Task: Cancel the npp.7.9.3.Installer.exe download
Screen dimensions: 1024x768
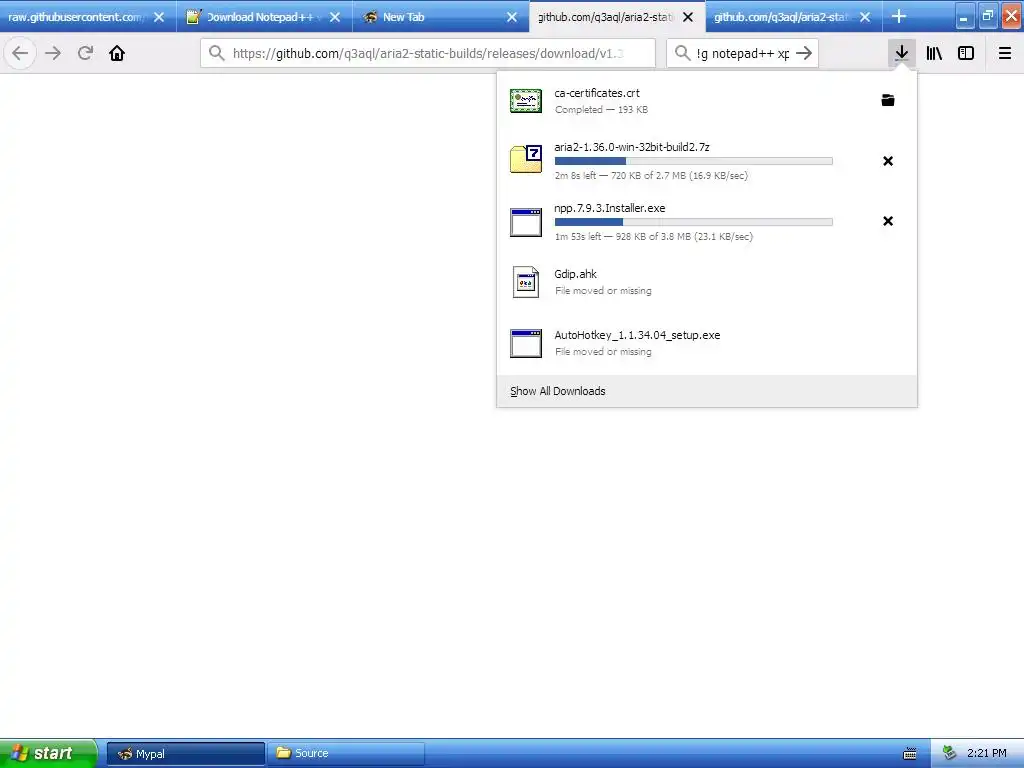Action: tap(888, 221)
